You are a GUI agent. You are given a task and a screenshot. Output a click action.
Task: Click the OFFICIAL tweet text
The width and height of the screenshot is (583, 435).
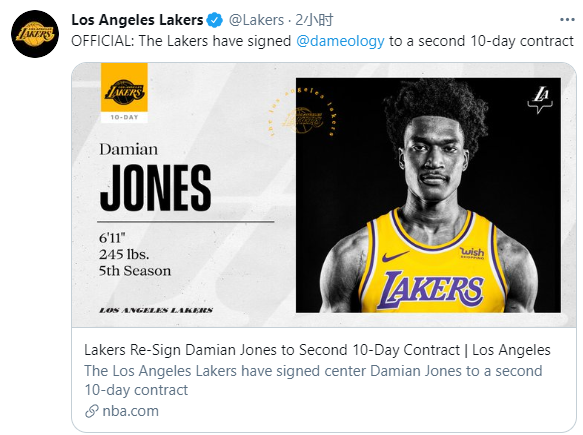point(322,41)
